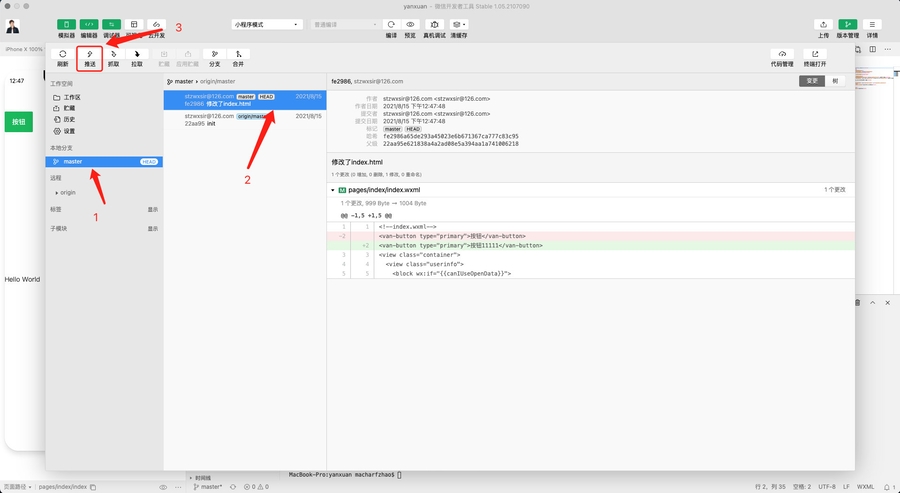Viewport: 900px width, 493px height.
Task: Click 显示 link next to 子模块
Action: pos(153,229)
